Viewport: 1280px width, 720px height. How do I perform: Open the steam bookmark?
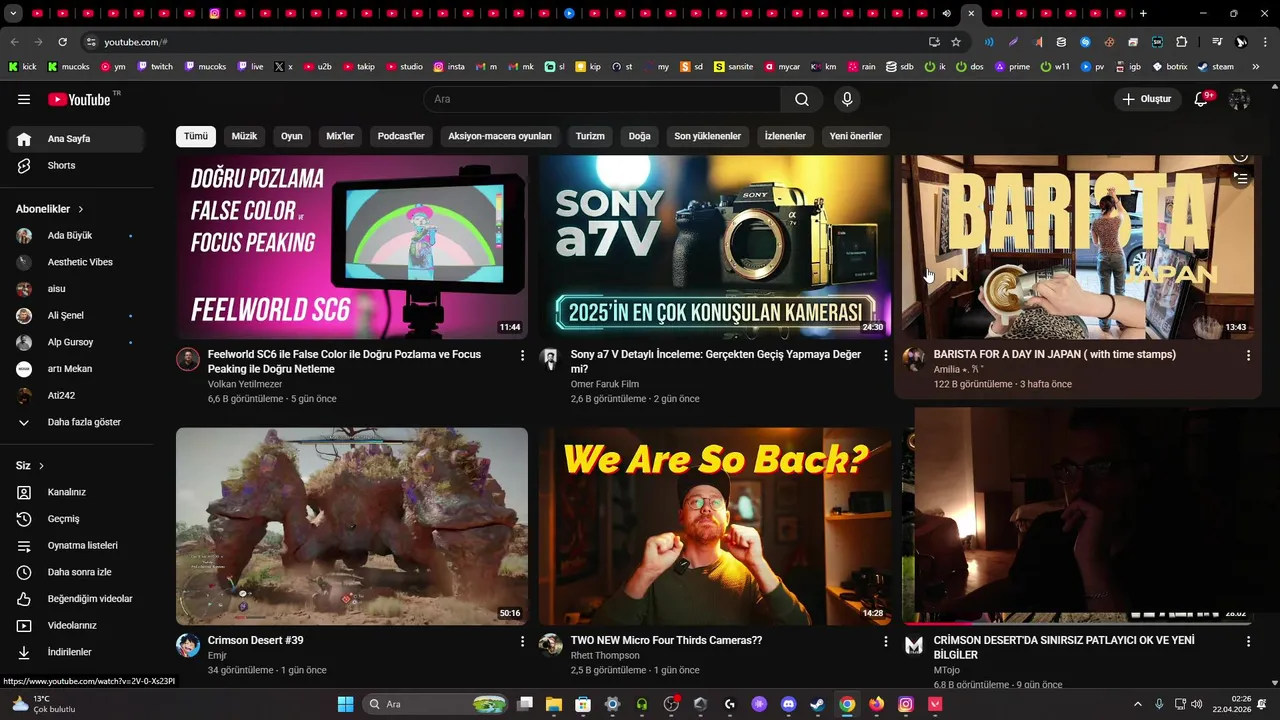pyautogui.click(x=1216, y=67)
